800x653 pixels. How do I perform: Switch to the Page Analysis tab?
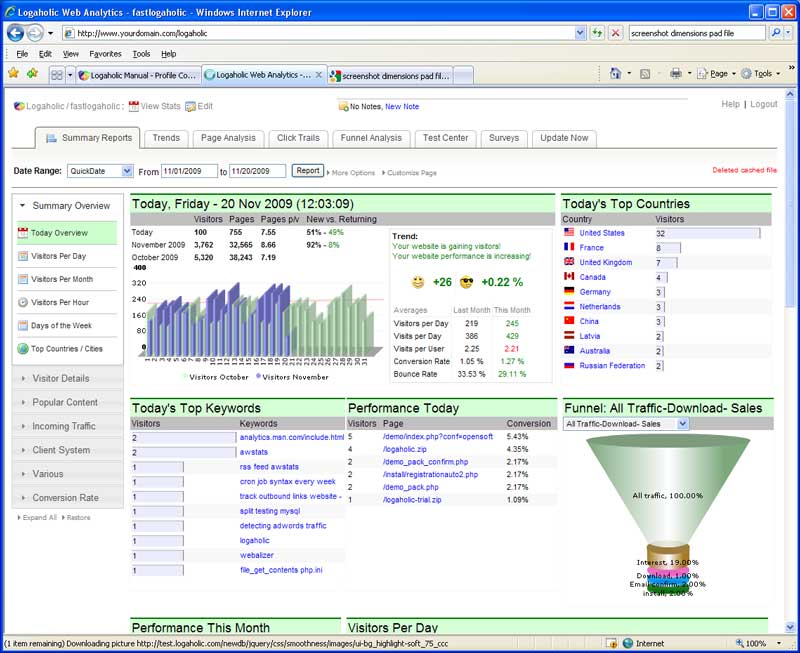click(x=228, y=138)
